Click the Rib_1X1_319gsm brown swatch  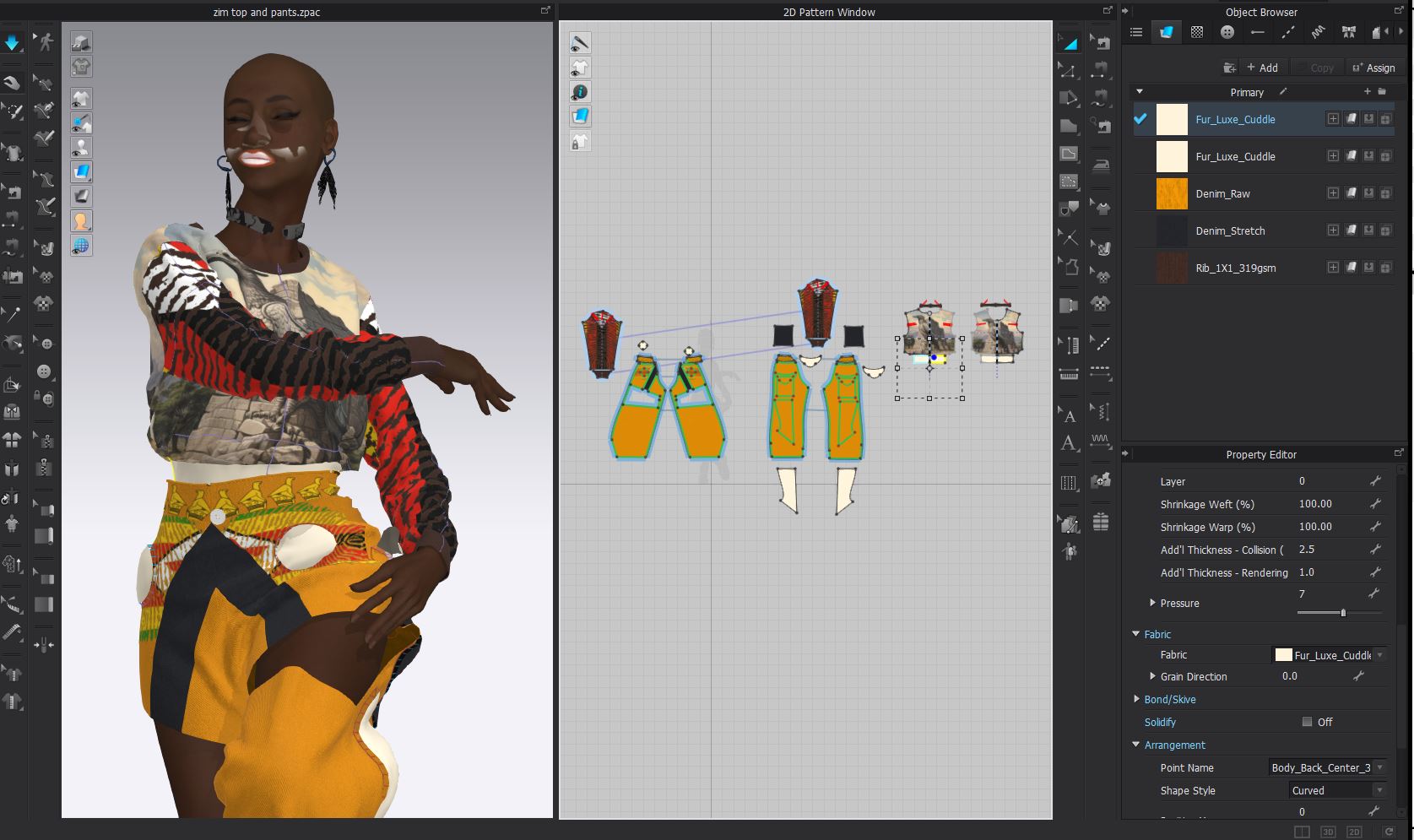coord(1172,268)
